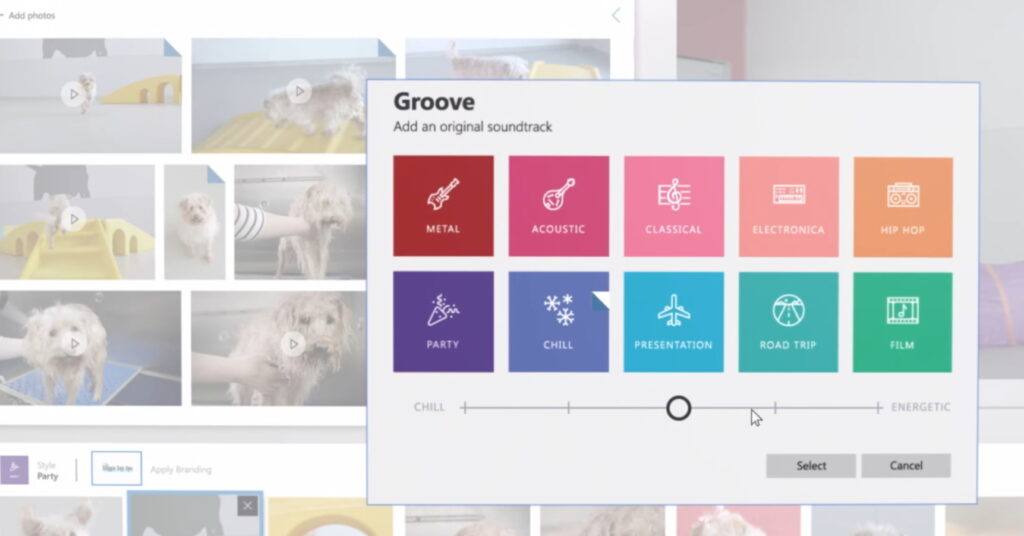Viewport: 1024px width, 536px height.
Task: Click the CHILL label beside the slider
Action: click(x=429, y=407)
